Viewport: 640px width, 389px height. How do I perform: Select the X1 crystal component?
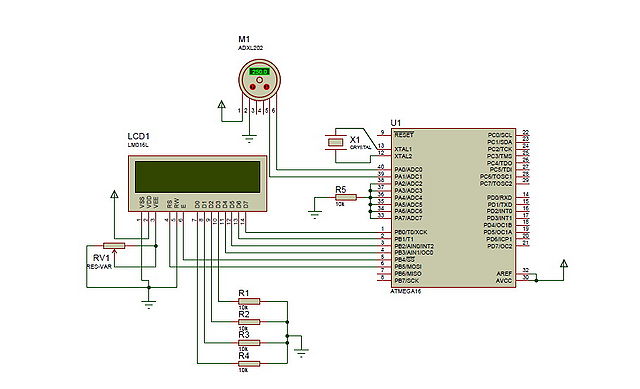(x=335, y=142)
